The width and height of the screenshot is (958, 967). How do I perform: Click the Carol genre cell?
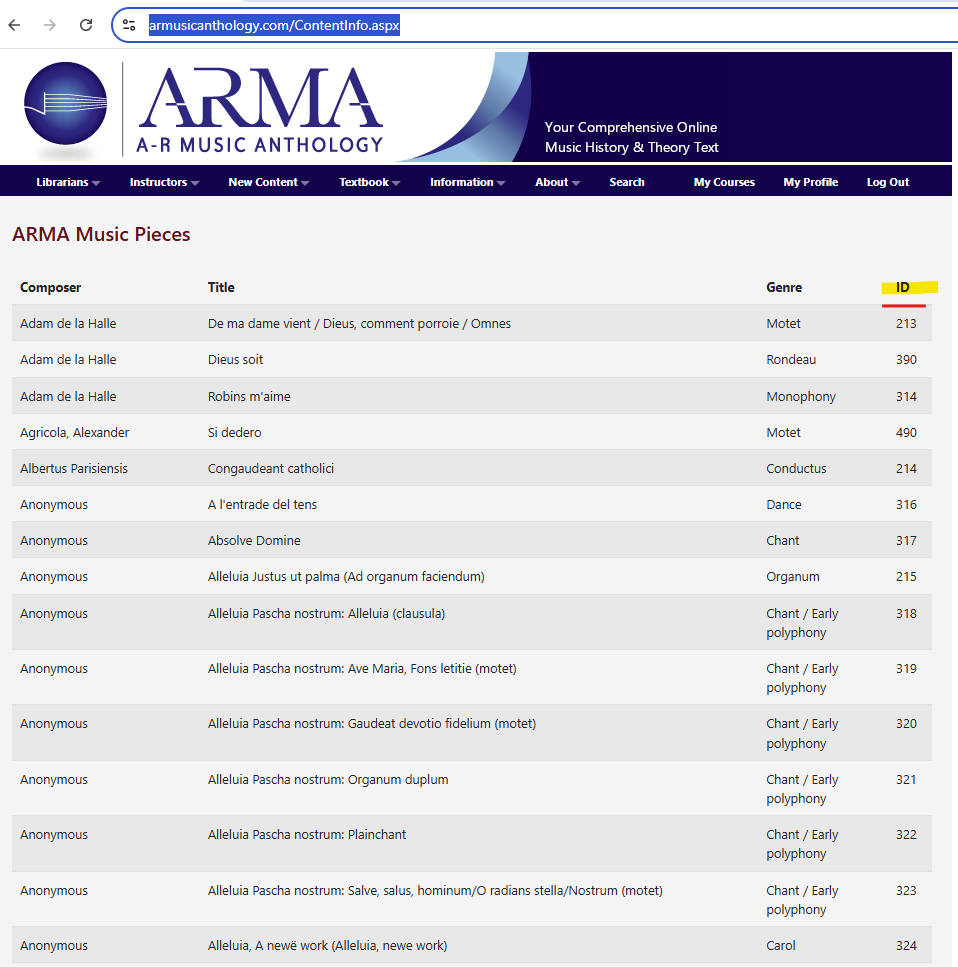tap(781, 945)
